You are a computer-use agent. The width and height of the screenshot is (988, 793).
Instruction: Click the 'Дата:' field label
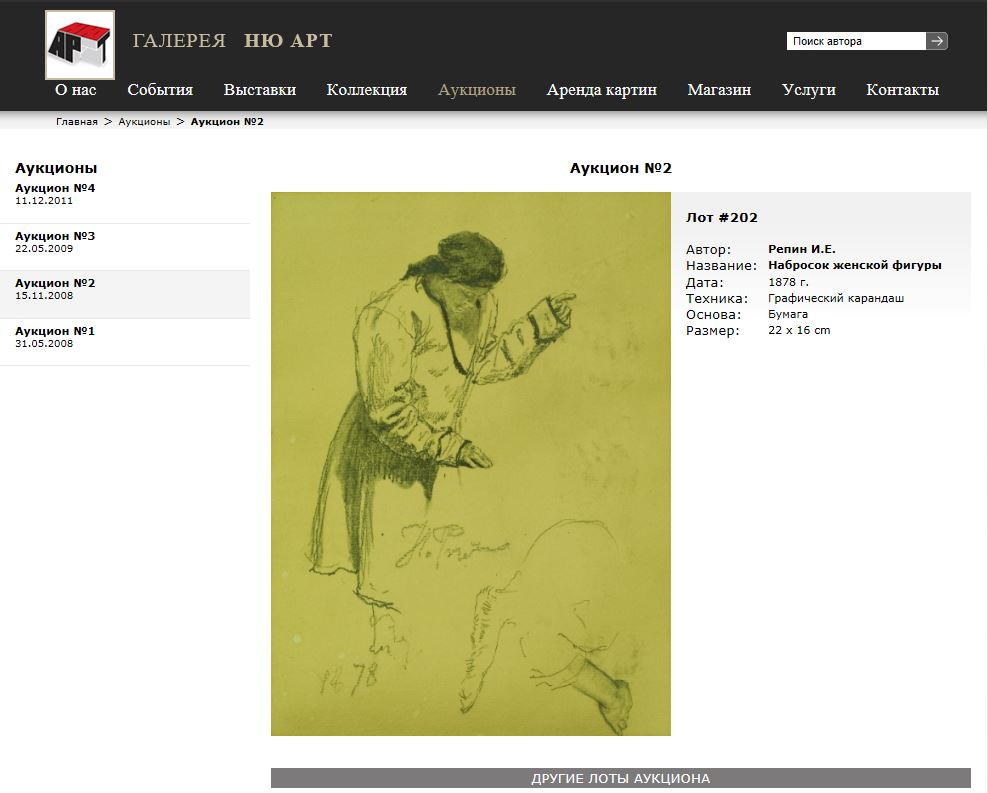(704, 282)
